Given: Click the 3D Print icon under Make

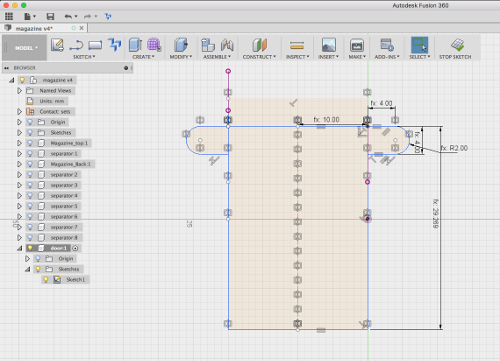Looking at the screenshot, I should 357,45.
